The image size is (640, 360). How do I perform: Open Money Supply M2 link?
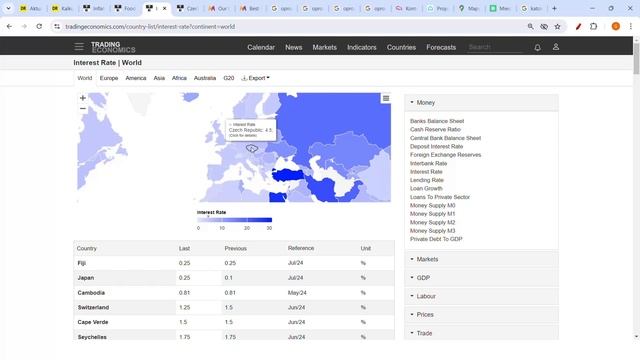tap(433, 222)
